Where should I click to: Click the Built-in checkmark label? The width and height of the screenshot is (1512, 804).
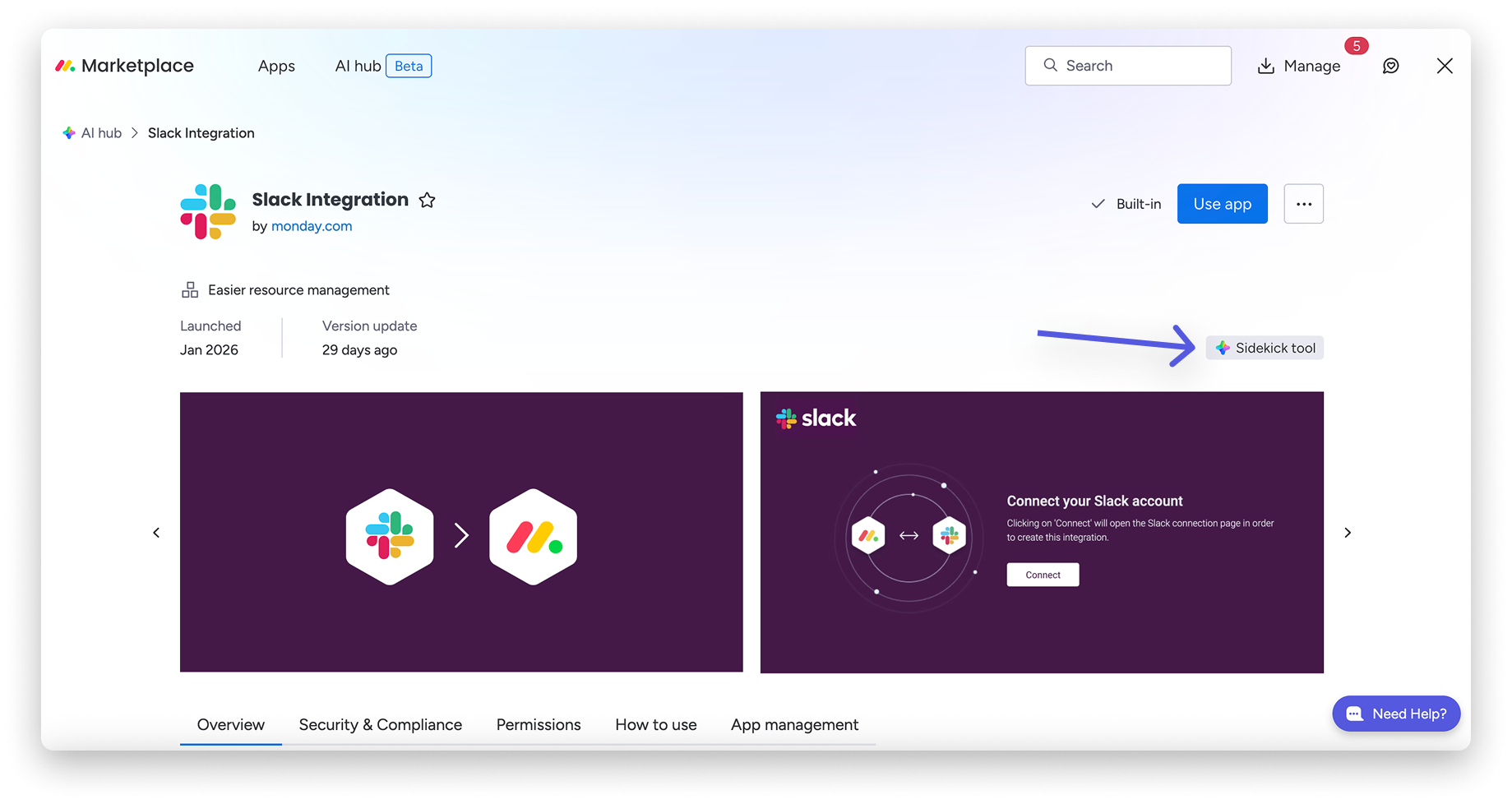pos(1126,204)
